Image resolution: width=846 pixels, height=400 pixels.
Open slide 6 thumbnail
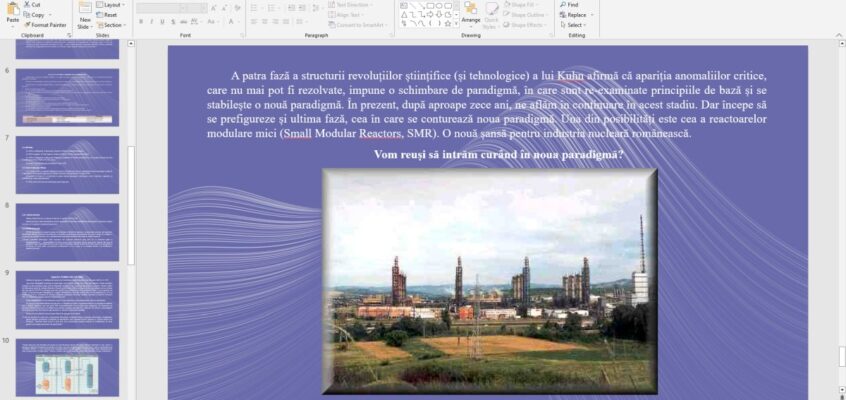[x=67, y=97]
